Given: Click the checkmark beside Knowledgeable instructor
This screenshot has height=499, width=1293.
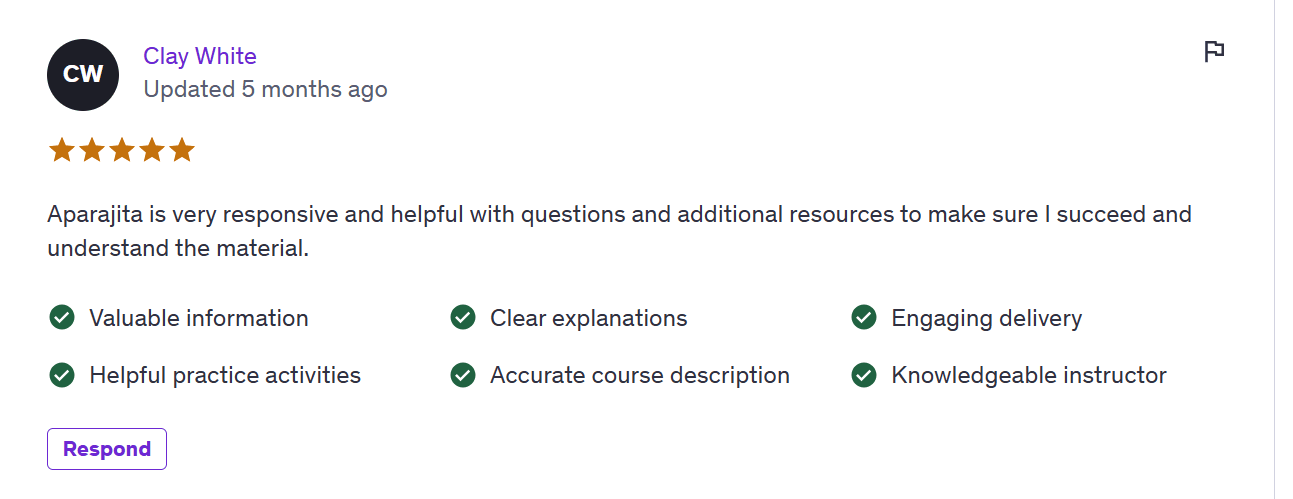Looking at the screenshot, I should pyautogui.click(x=864, y=375).
